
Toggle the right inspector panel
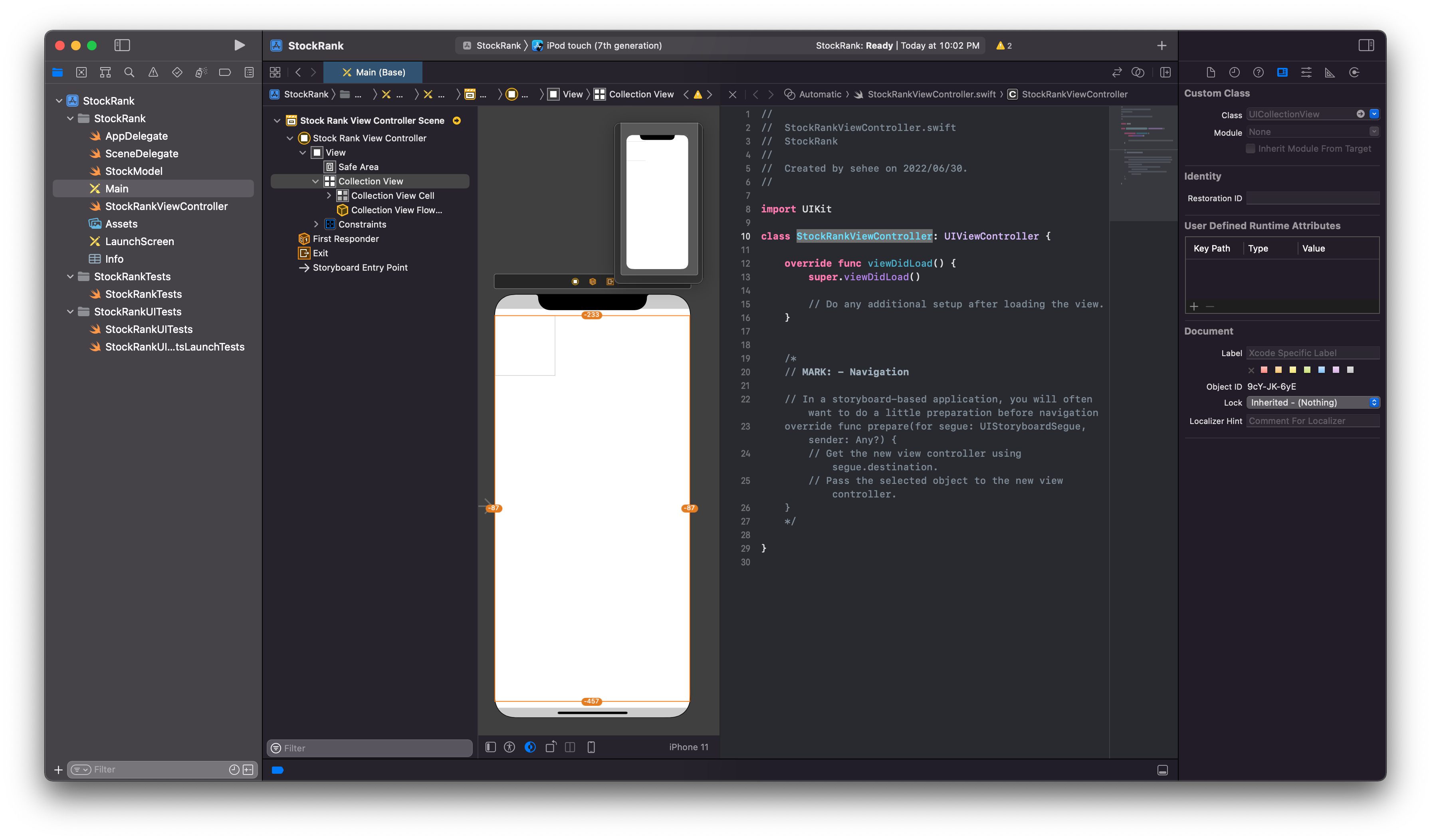pos(1366,46)
